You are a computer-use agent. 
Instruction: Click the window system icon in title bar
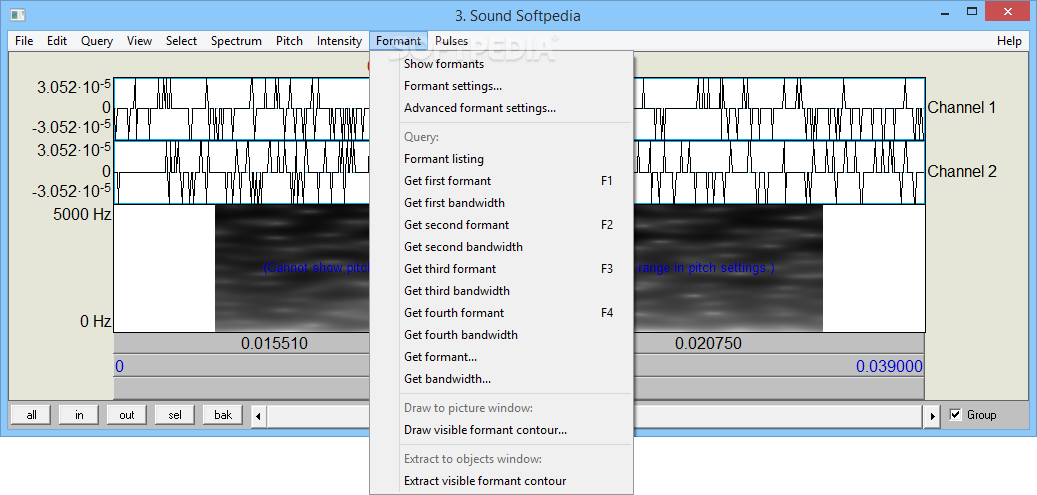(18, 14)
